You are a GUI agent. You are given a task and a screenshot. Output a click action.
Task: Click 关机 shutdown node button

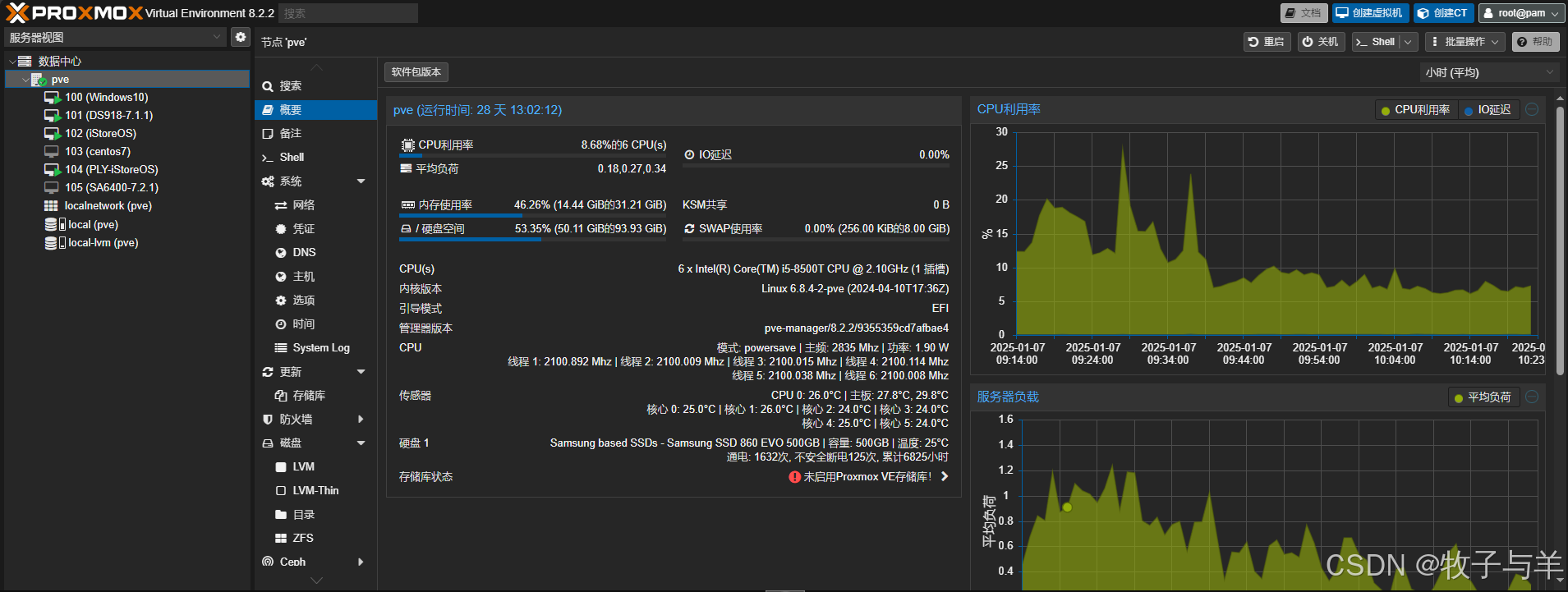click(x=1321, y=42)
